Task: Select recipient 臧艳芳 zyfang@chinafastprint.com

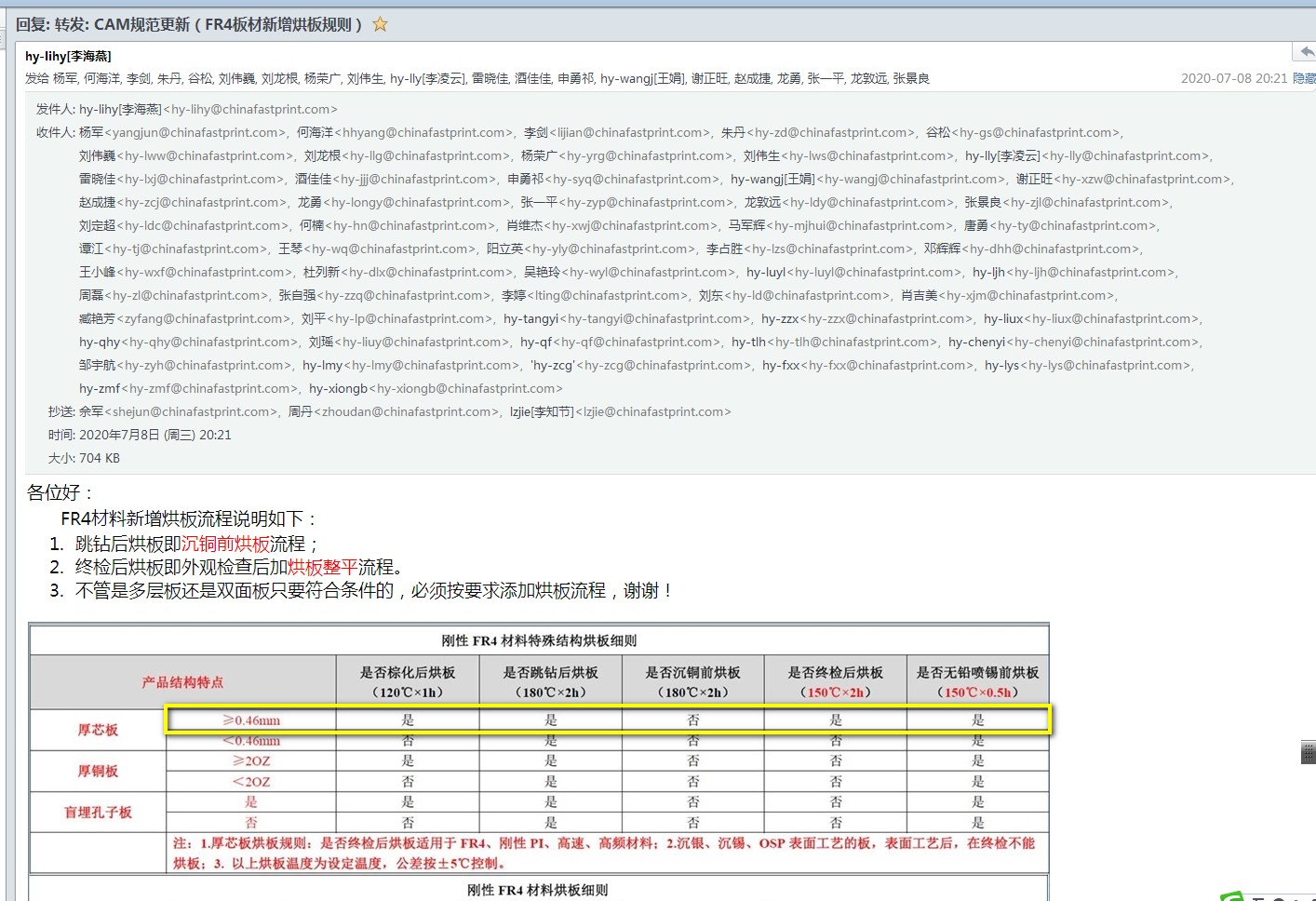Action: (x=184, y=319)
